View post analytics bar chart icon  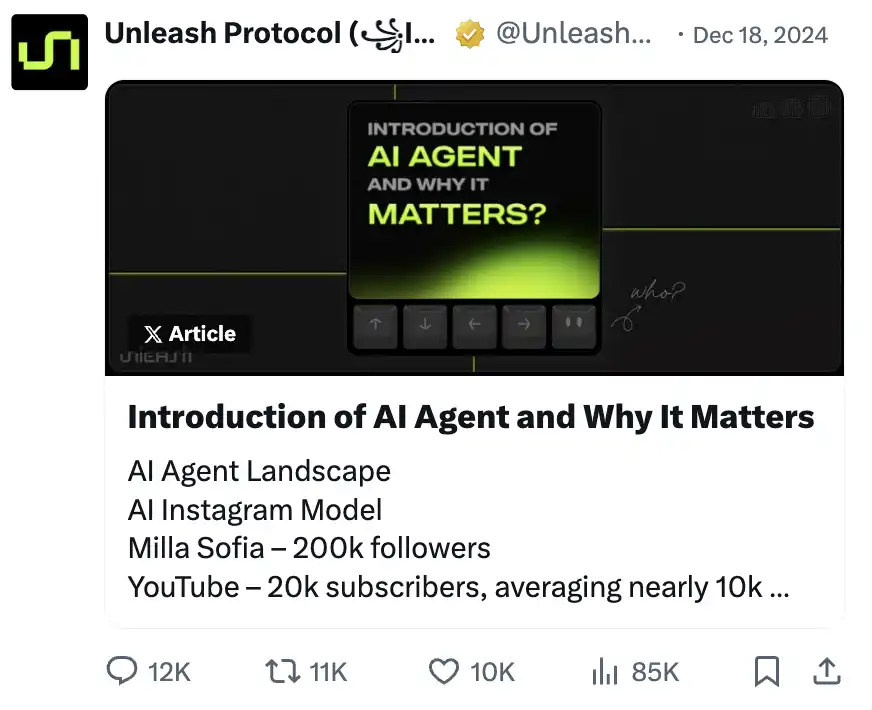pos(605,671)
